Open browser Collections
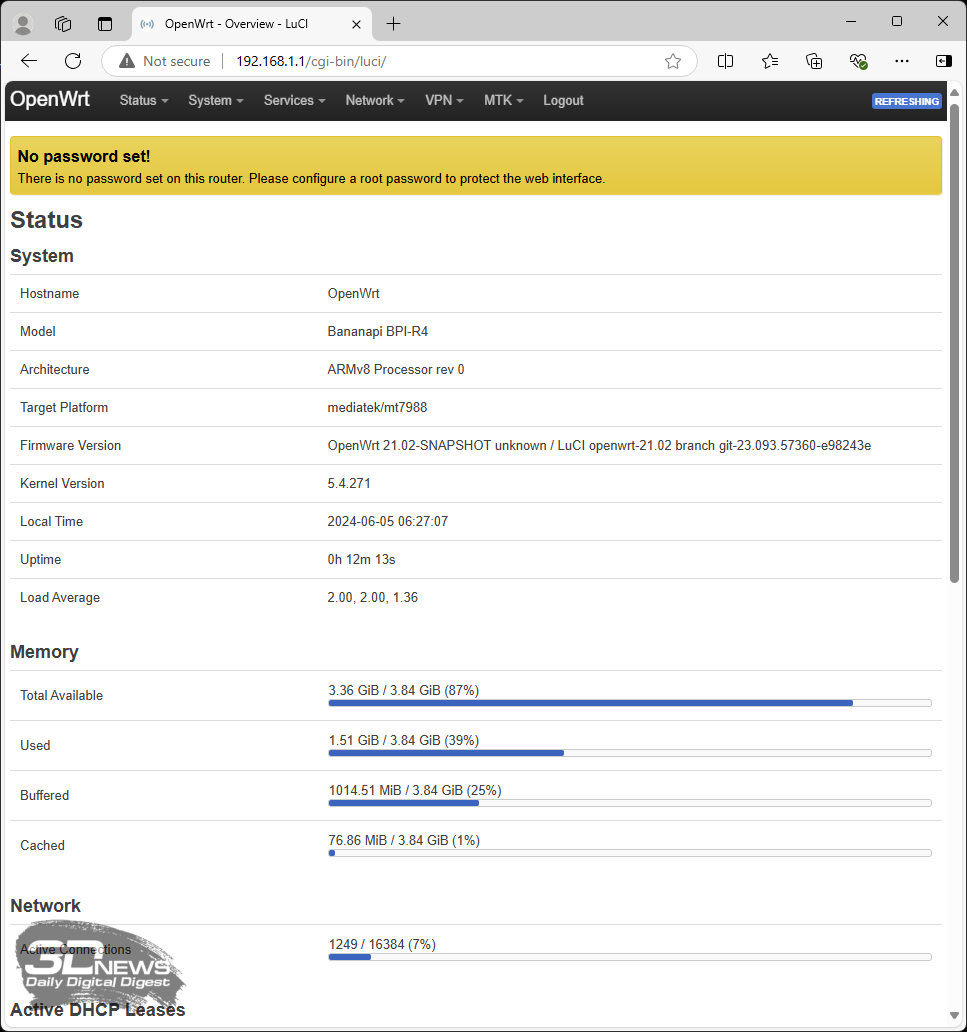Screen dimensions: 967x1032 pyautogui.click(x=814, y=61)
